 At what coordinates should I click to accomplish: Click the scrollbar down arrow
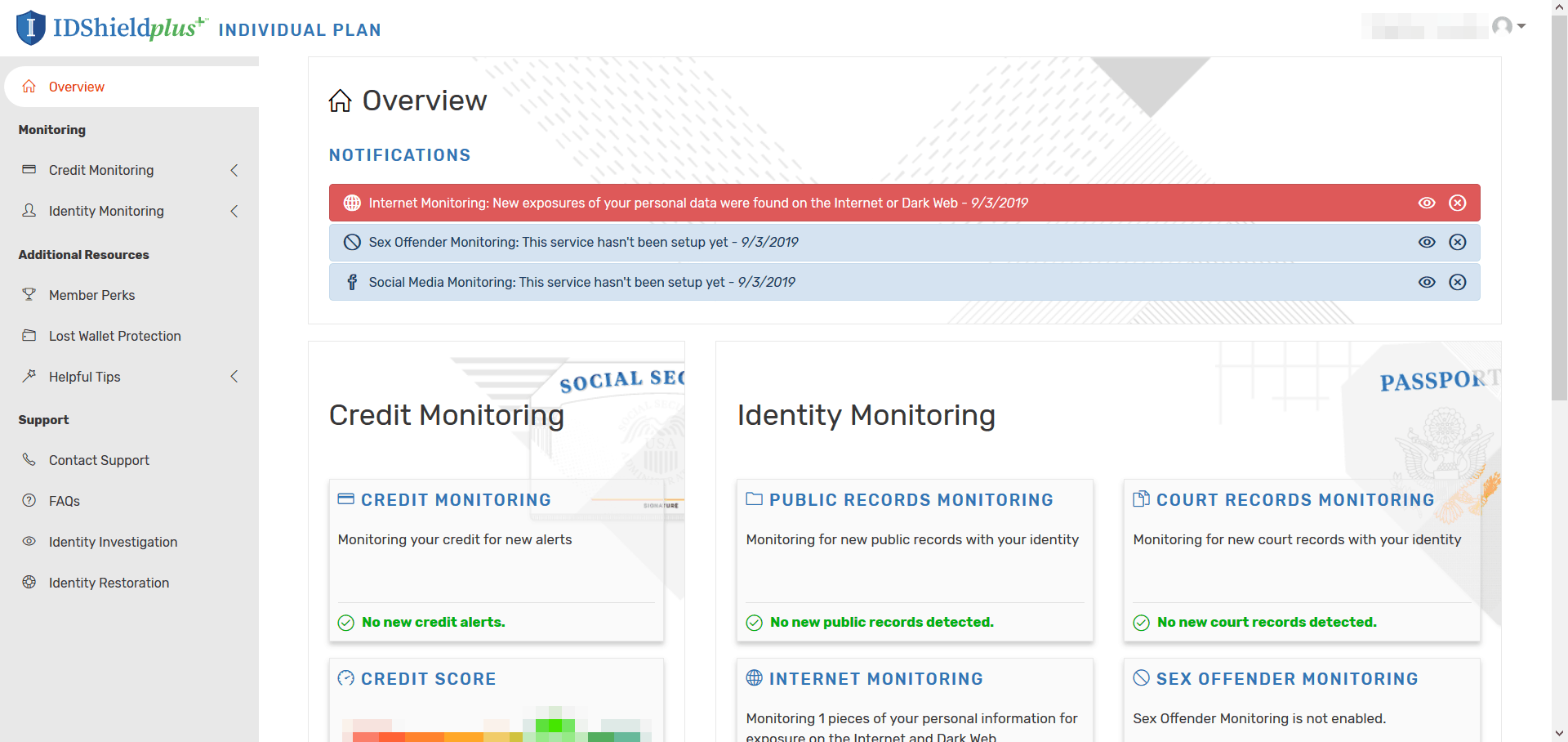1559,734
